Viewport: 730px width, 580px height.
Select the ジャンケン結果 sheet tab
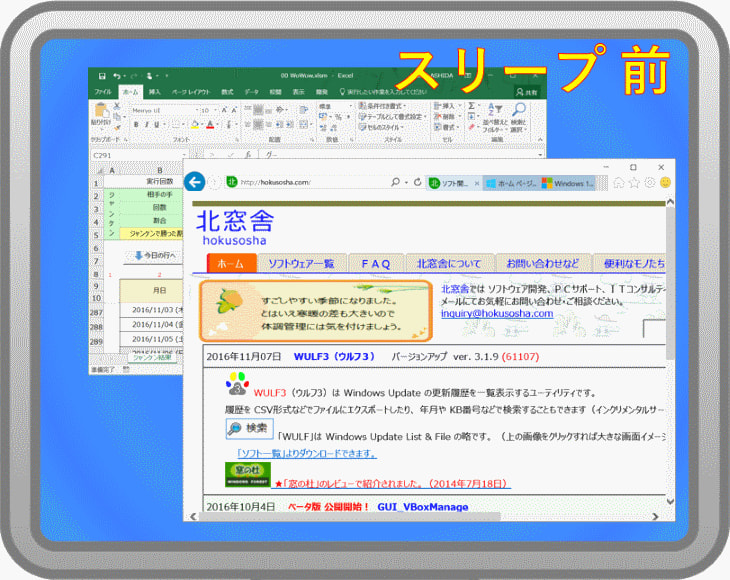tap(152, 357)
